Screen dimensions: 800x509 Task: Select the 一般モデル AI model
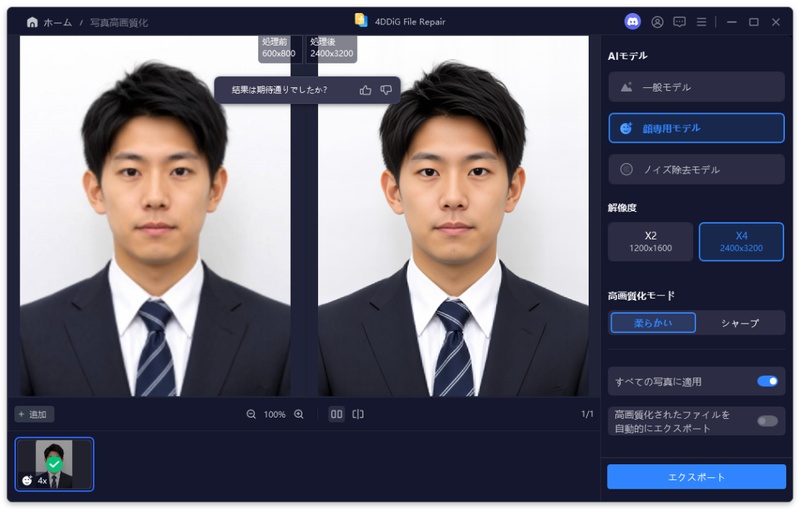click(x=696, y=87)
